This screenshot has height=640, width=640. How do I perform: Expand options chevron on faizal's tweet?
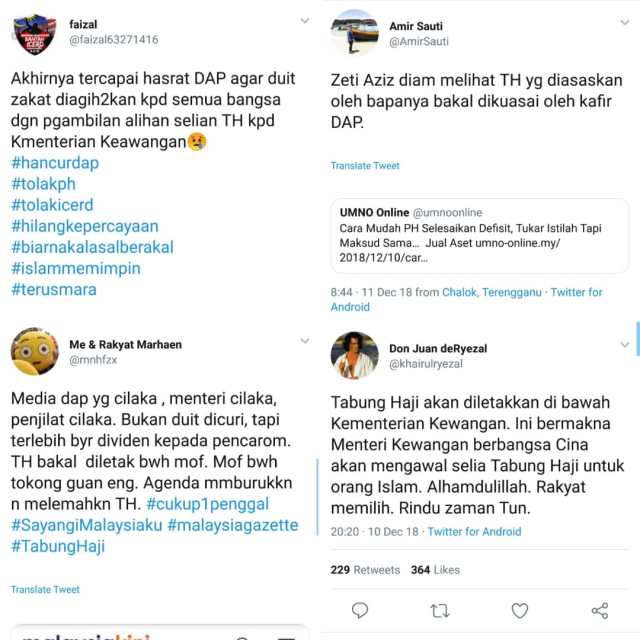click(304, 20)
